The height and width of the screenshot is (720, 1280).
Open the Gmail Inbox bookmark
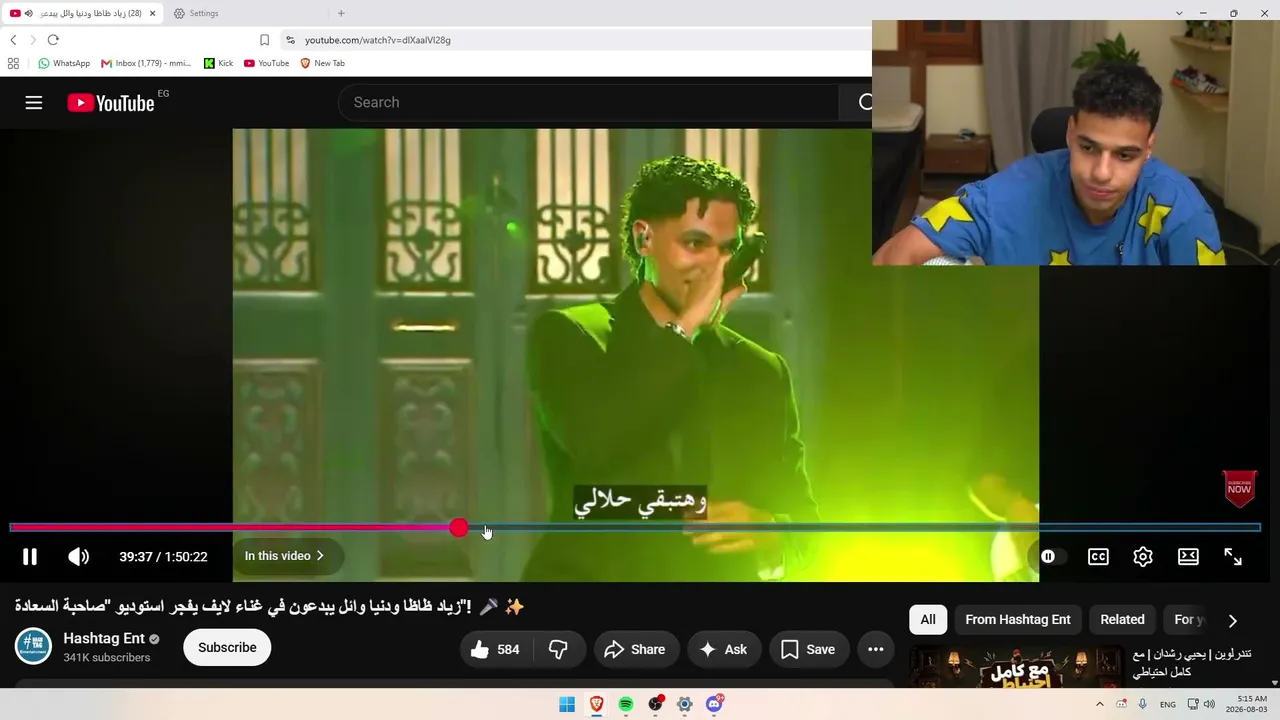pos(146,63)
